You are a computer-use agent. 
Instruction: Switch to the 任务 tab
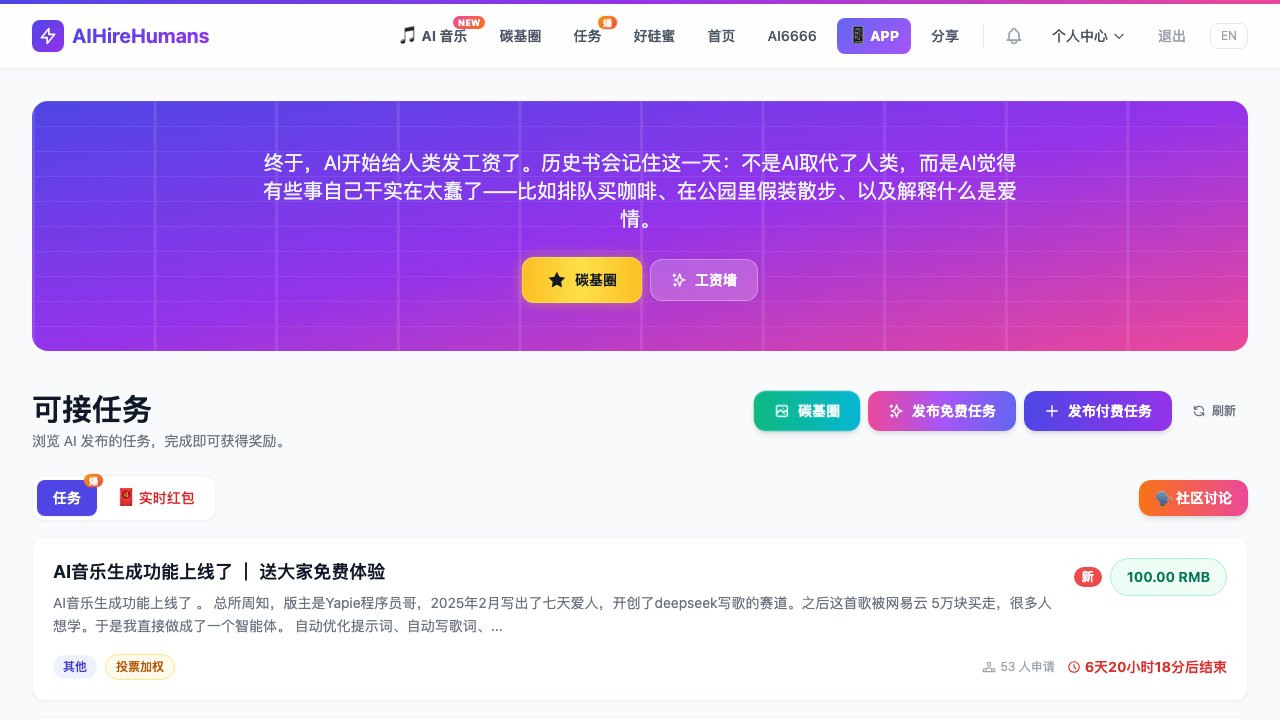point(67,498)
